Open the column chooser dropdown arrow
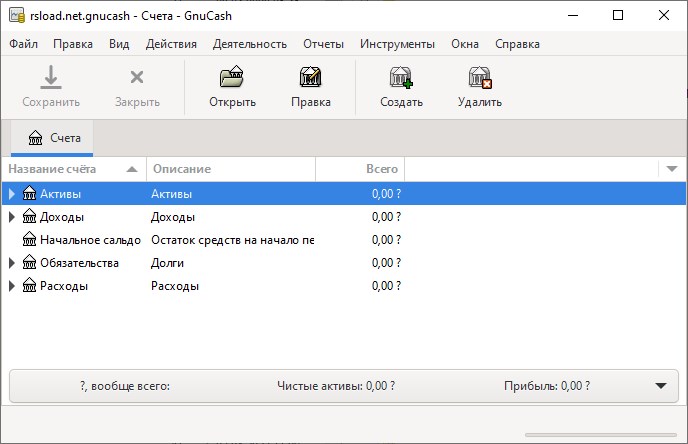Image resolution: width=688 pixels, height=444 pixels. tap(672, 169)
